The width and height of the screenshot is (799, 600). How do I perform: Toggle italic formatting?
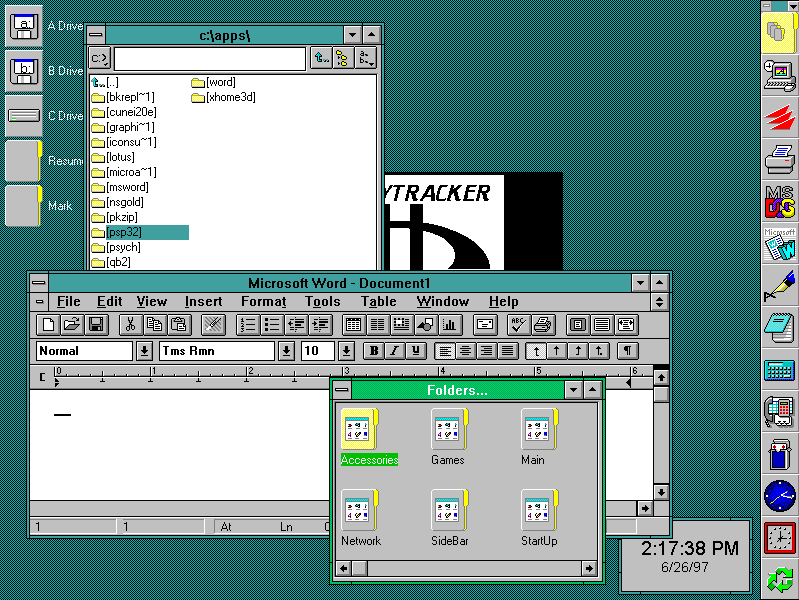(x=394, y=351)
